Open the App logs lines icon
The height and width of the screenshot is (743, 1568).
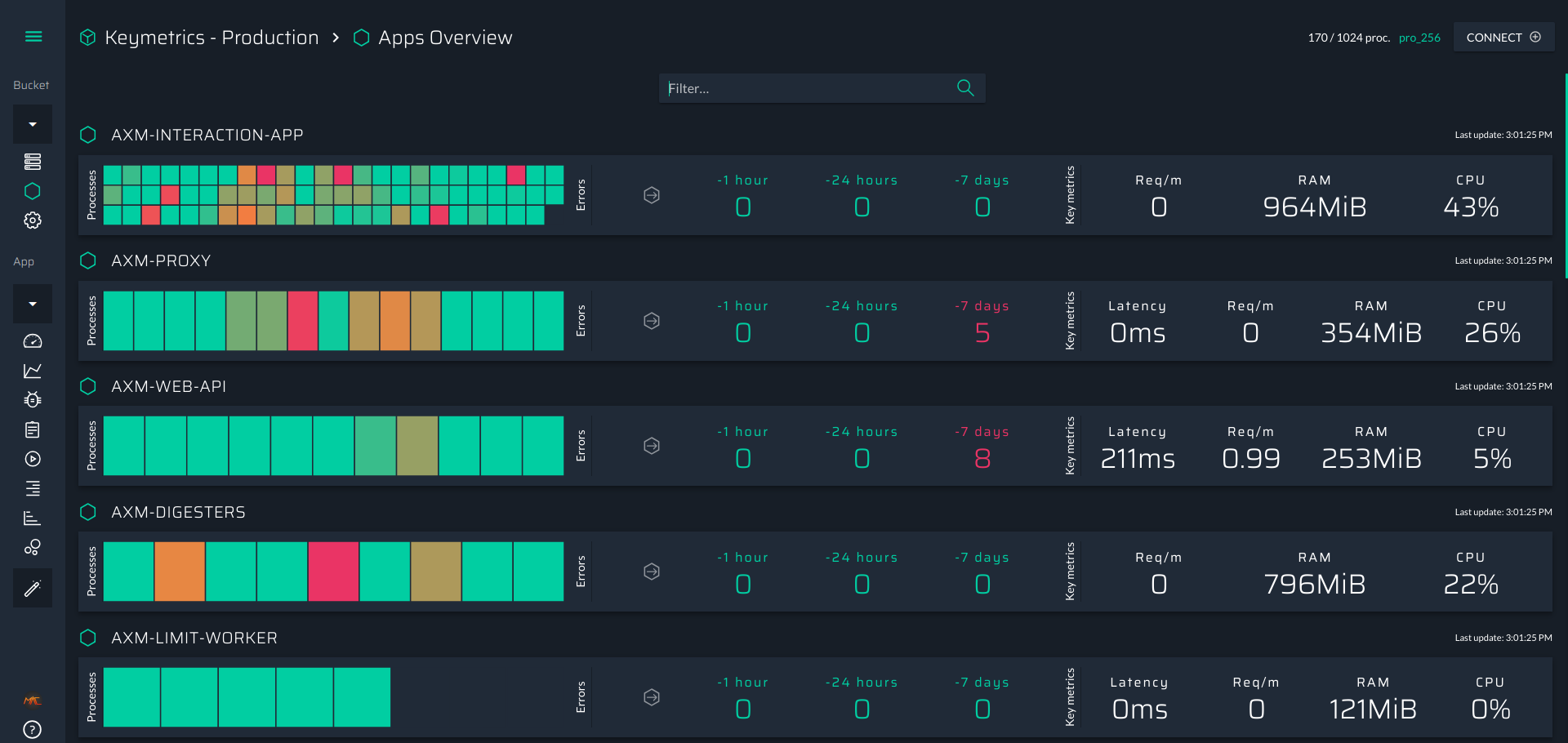tap(33, 488)
